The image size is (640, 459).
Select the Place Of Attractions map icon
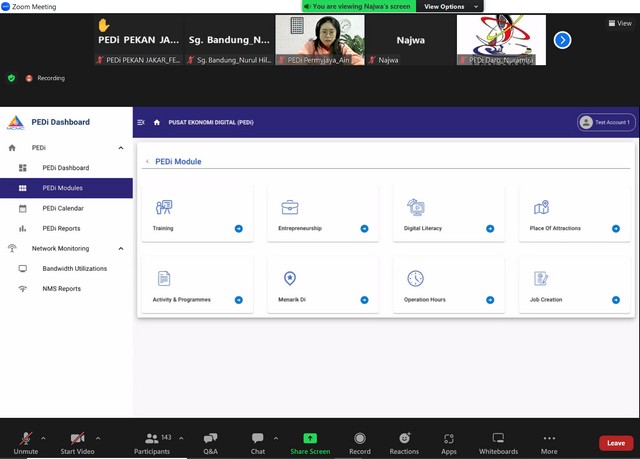[541, 207]
